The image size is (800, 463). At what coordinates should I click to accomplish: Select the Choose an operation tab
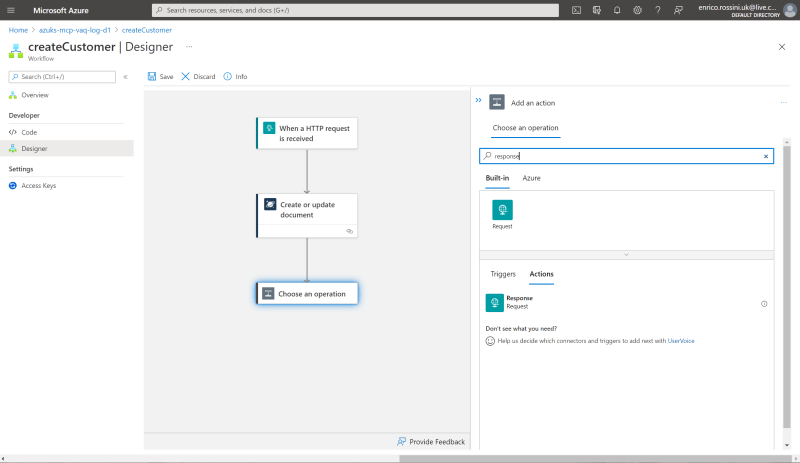click(525, 128)
